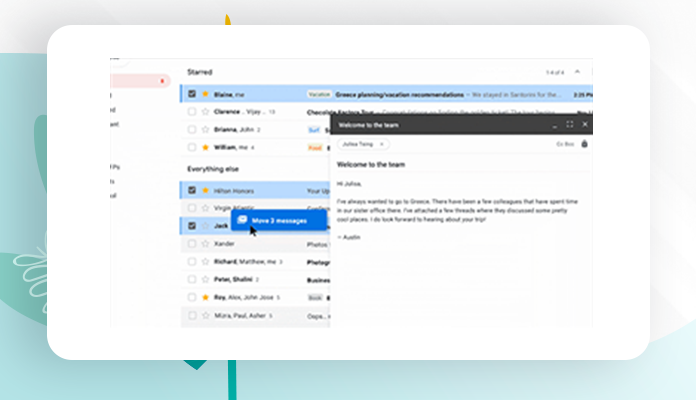Click the Food label on William email
Viewport: 696px width, 400px height.
(315, 147)
